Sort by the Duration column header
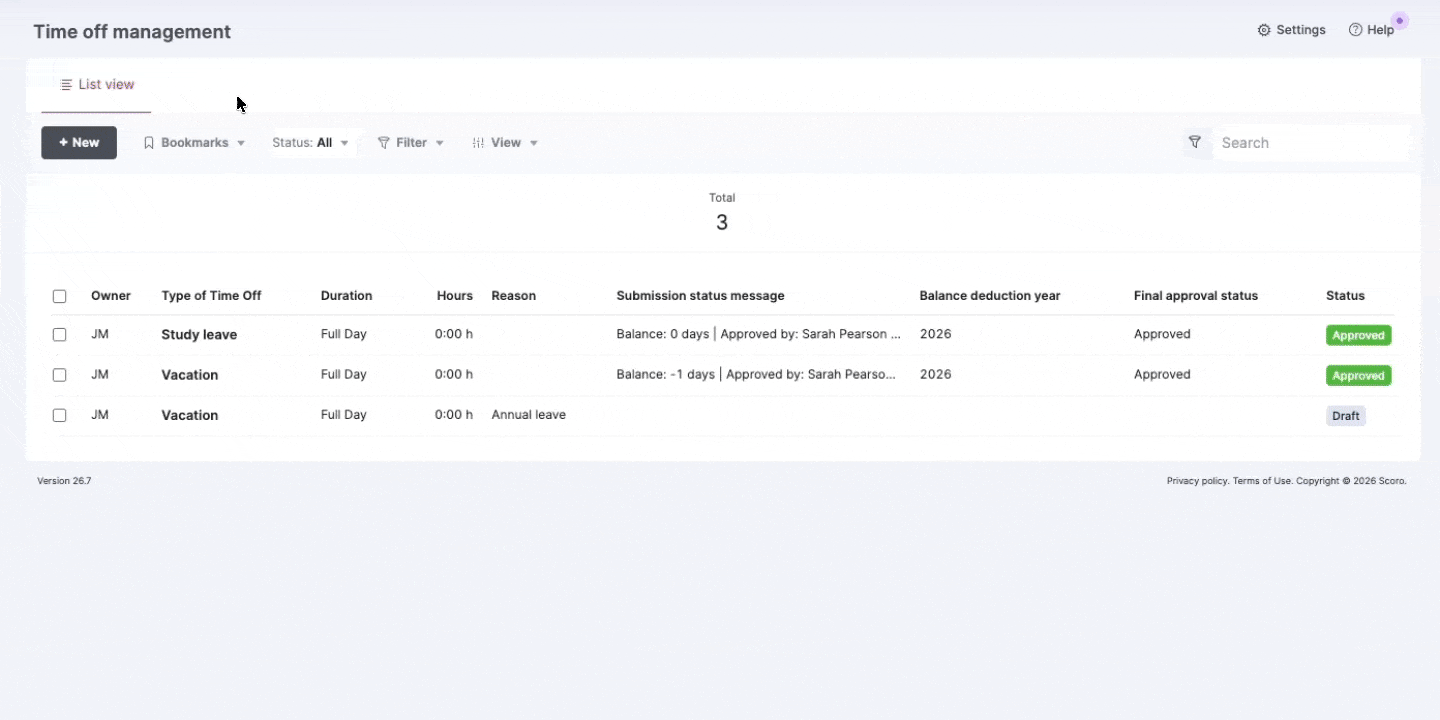The height and width of the screenshot is (720, 1440). pos(346,296)
